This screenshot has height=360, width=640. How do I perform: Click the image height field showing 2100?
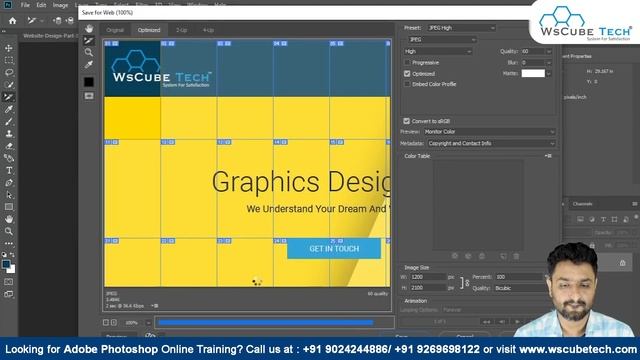point(428,288)
